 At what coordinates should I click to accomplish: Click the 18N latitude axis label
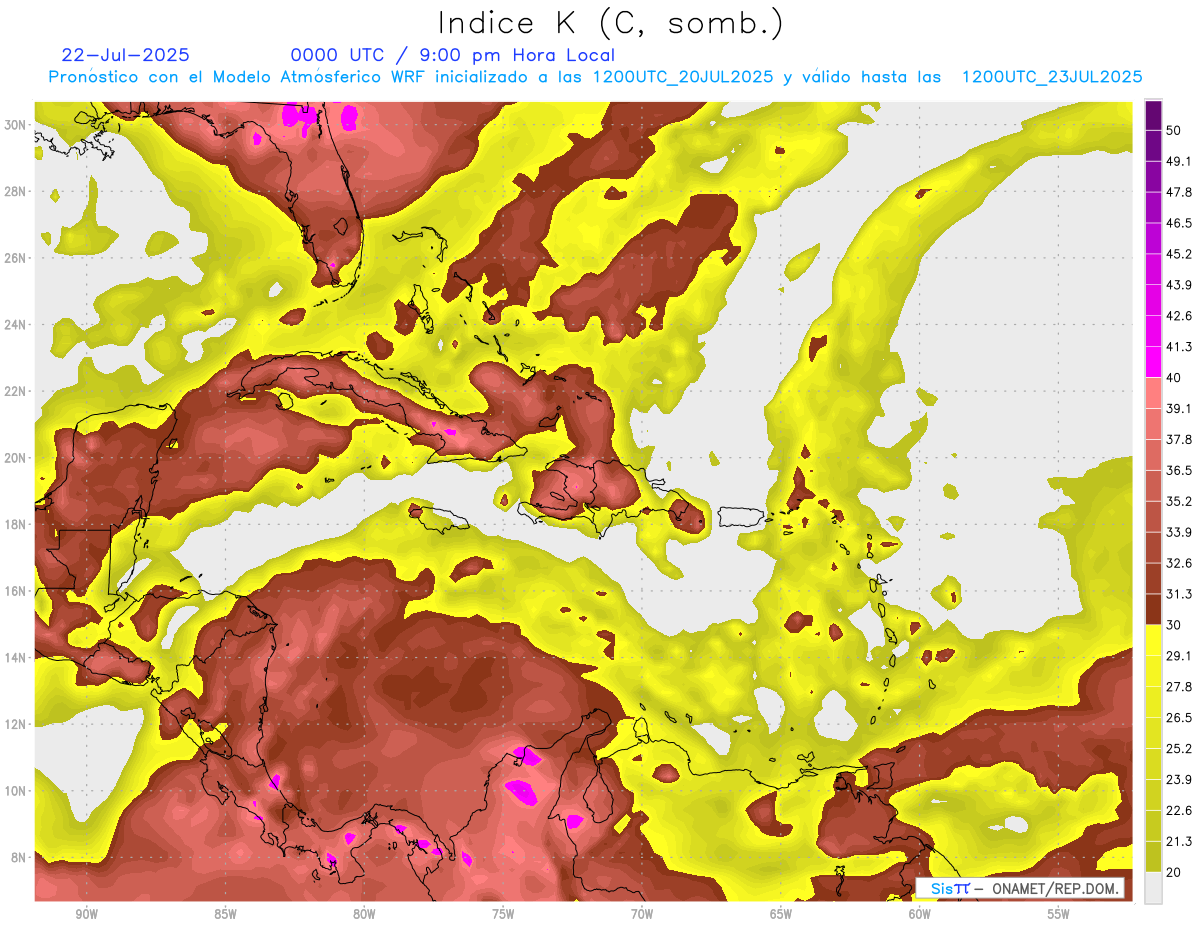[17, 524]
